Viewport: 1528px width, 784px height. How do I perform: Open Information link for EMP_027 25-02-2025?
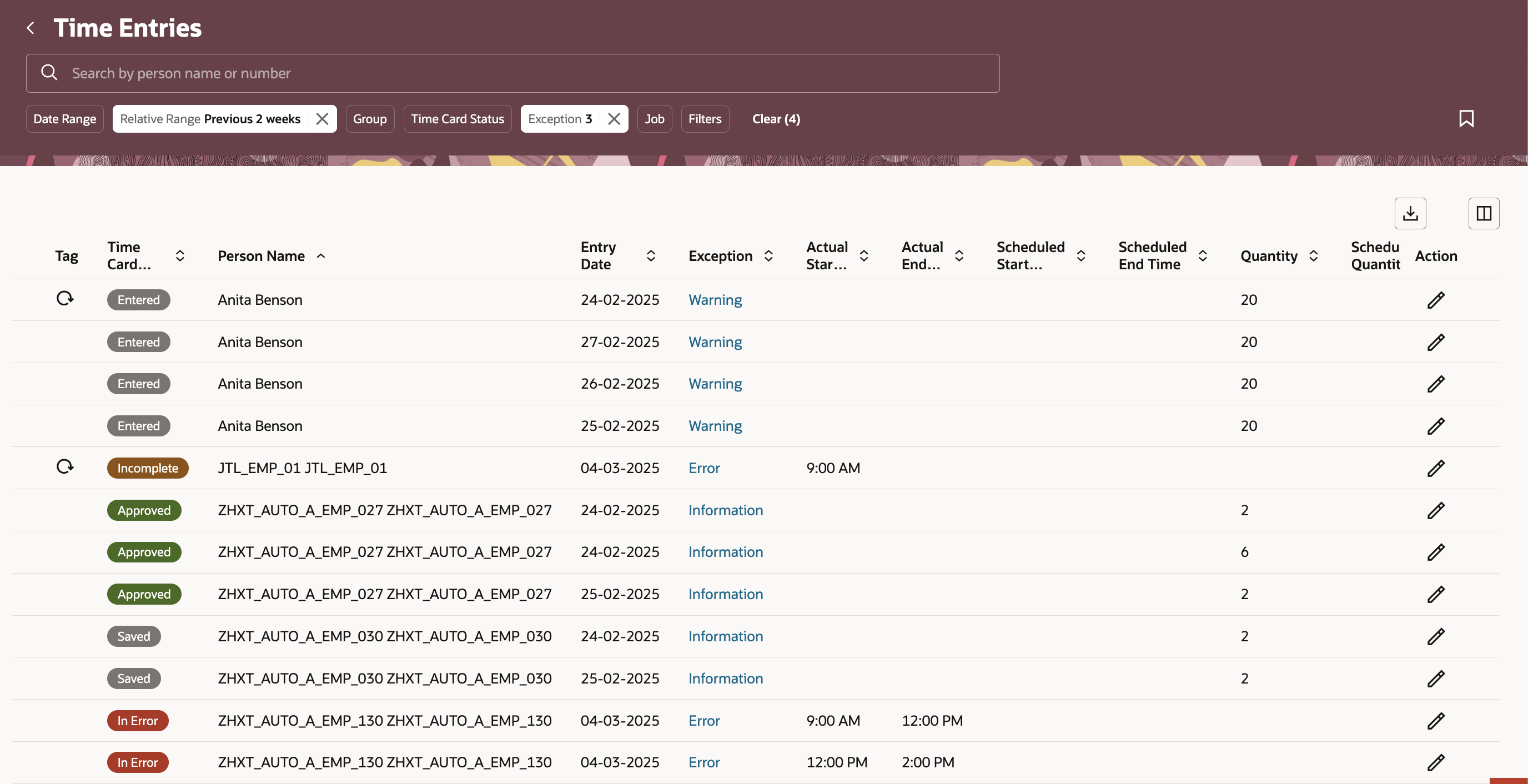coord(726,594)
